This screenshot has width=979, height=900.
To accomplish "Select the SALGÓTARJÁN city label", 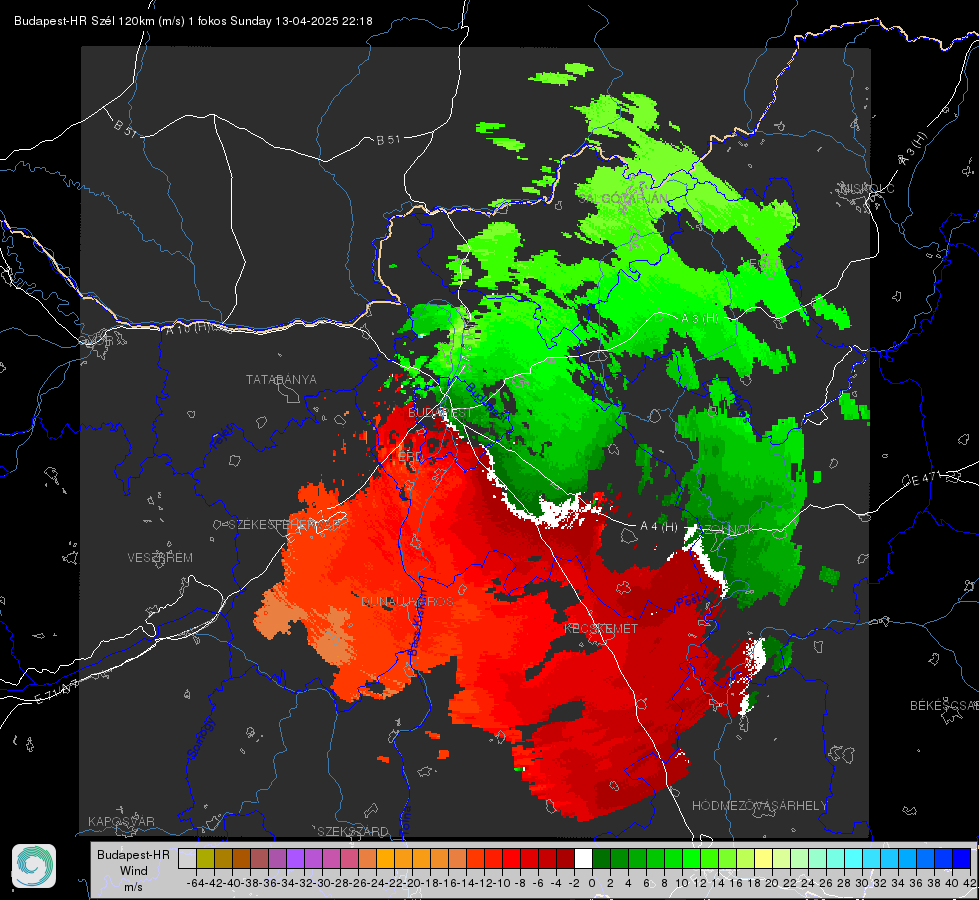I will point(622,199).
